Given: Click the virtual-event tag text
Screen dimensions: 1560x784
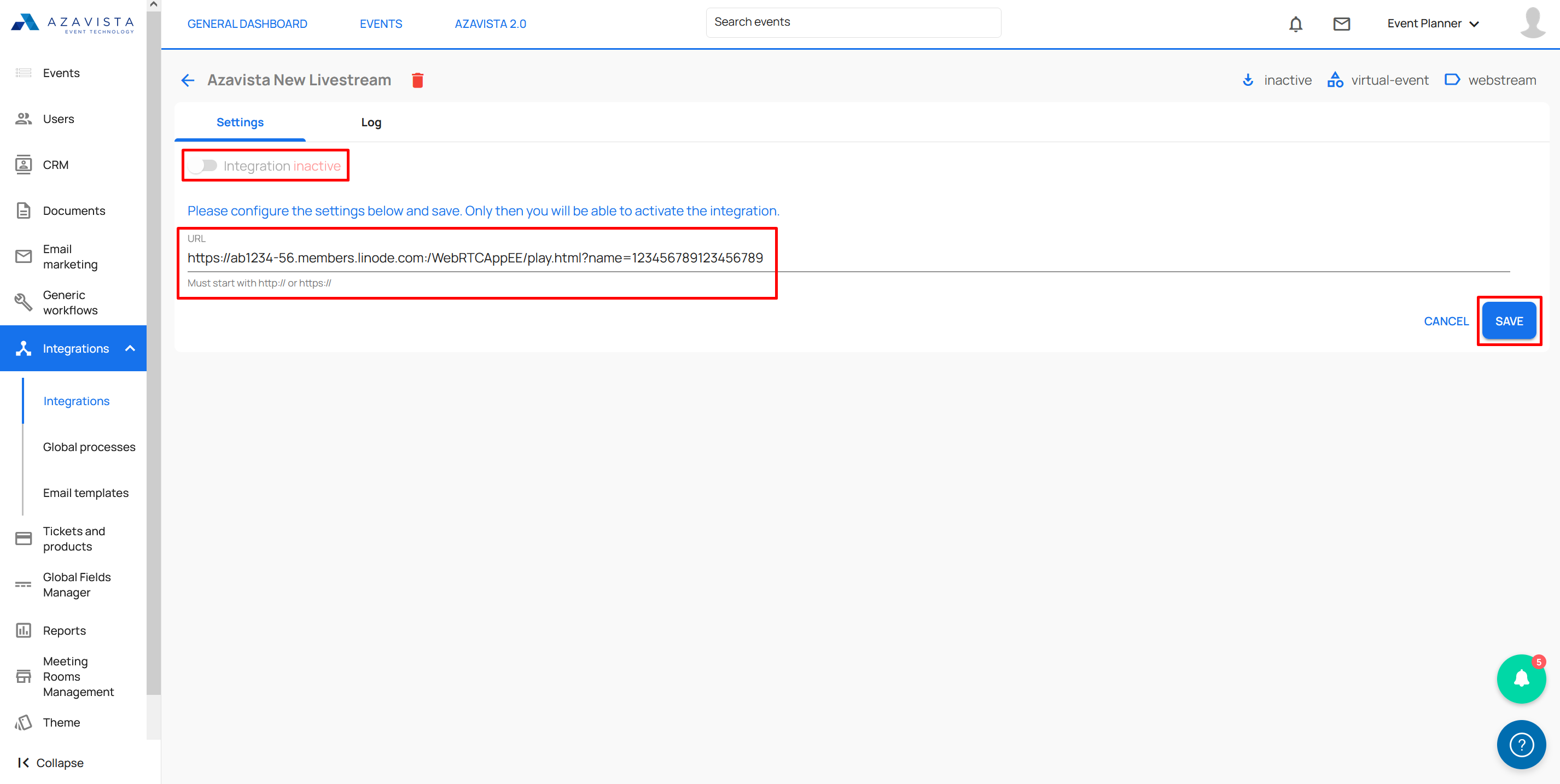Looking at the screenshot, I should point(1389,80).
